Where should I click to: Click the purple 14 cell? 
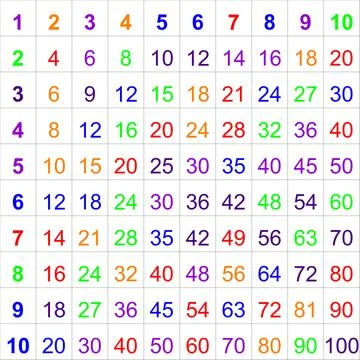click(x=234, y=58)
